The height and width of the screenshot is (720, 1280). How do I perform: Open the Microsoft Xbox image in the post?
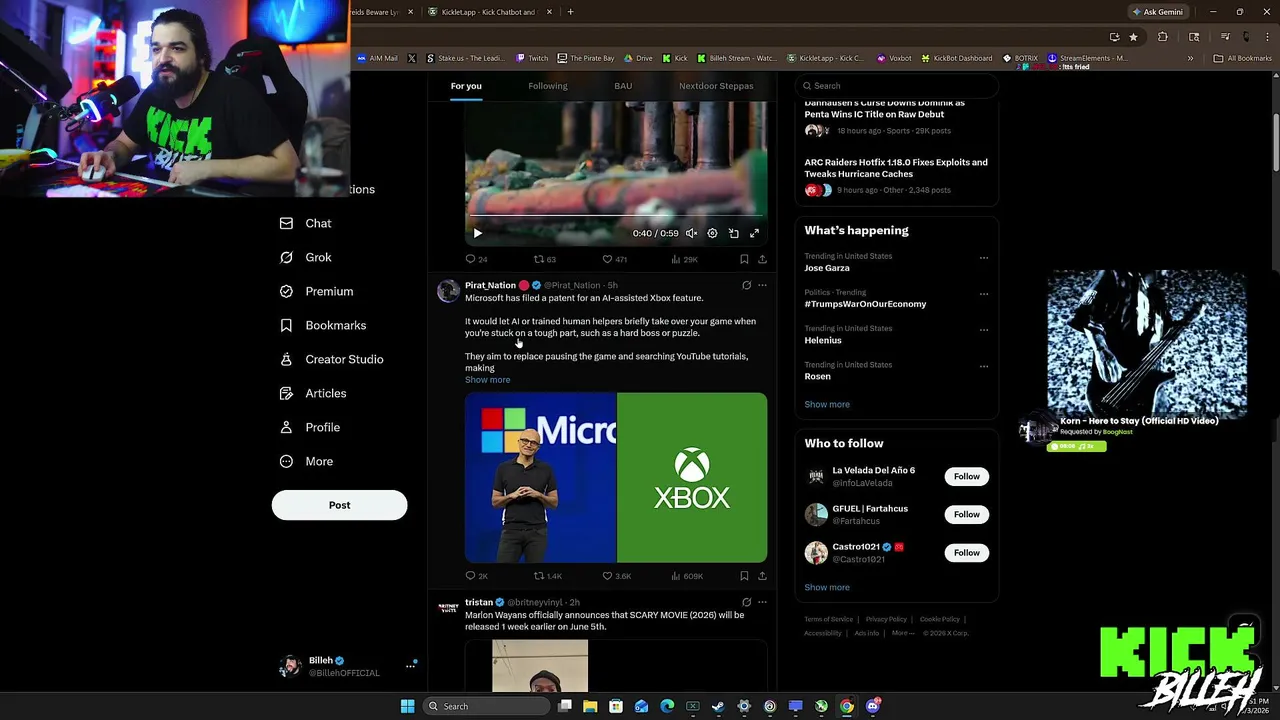(616, 477)
